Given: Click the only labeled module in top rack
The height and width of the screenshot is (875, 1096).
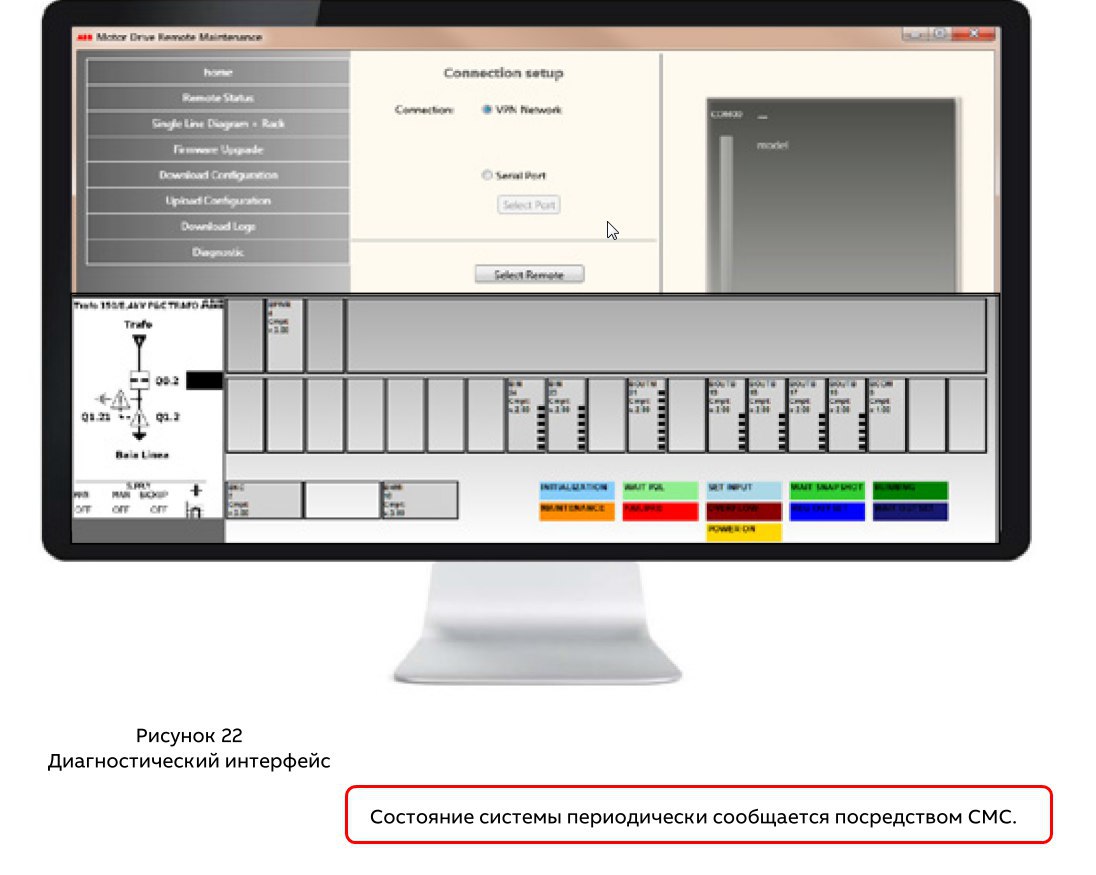Looking at the screenshot, I should pyautogui.click(x=285, y=335).
